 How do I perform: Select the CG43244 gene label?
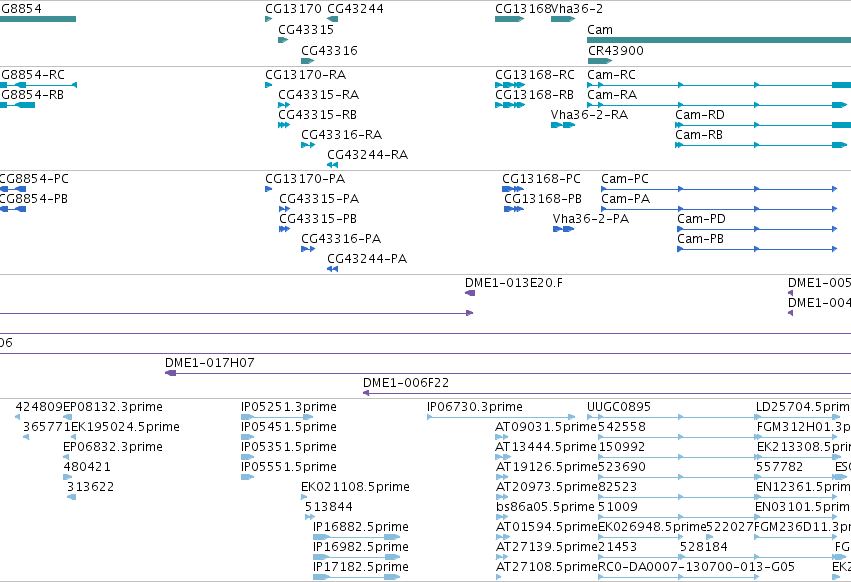click(x=355, y=9)
